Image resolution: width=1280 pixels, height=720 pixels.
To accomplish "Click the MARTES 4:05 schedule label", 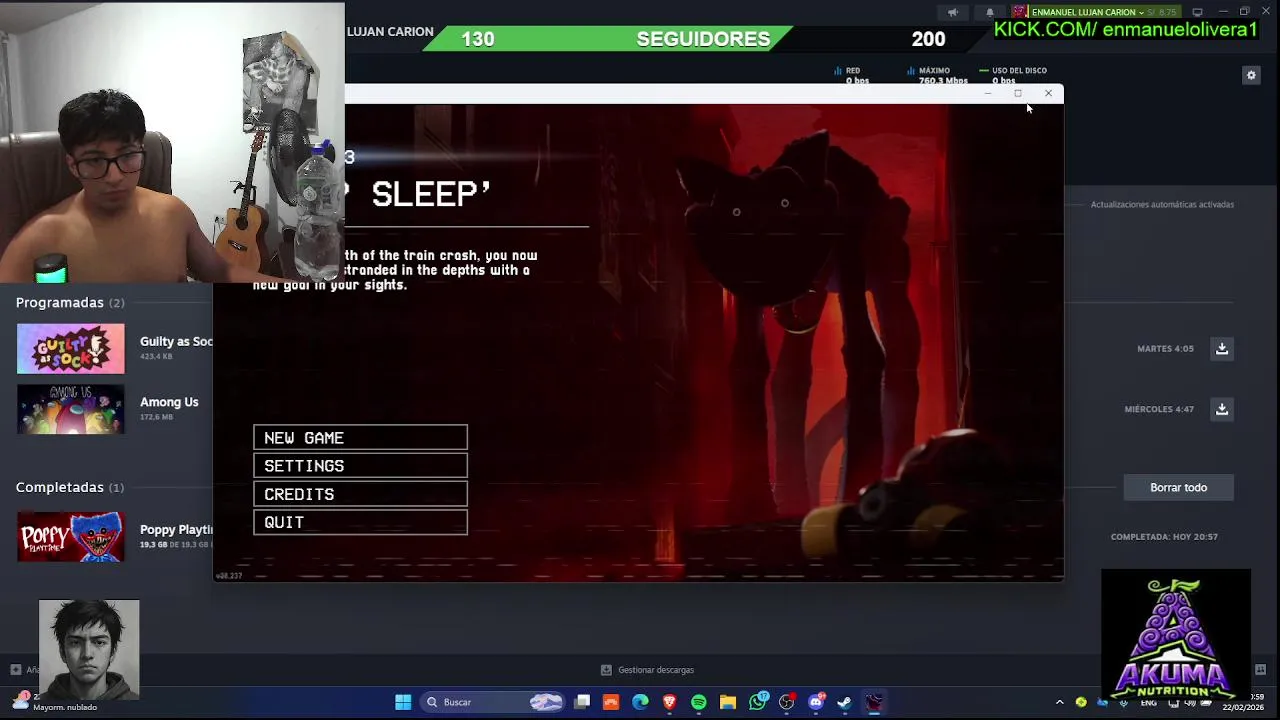I will pyautogui.click(x=1165, y=349).
